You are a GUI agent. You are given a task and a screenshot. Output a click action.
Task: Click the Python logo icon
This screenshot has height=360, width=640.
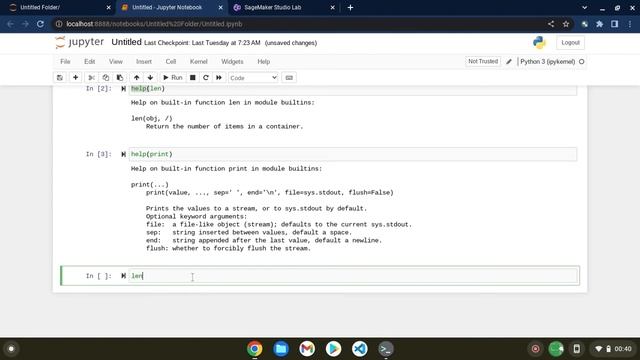point(539,42)
